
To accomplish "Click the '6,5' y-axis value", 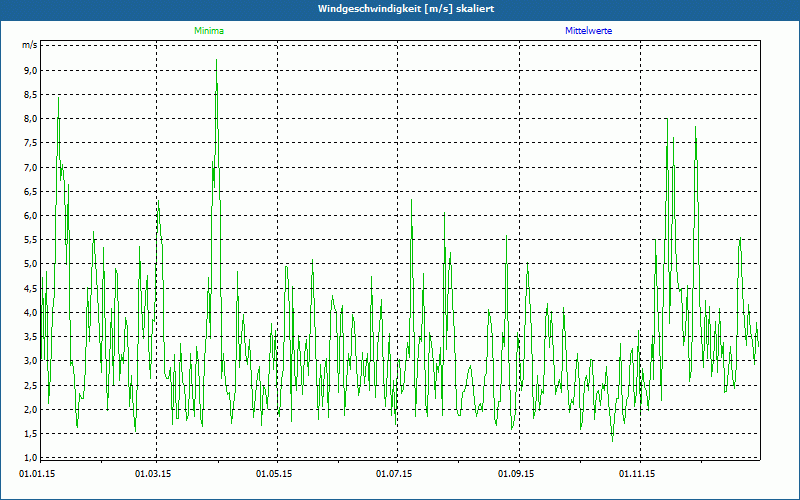I will (31, 191).
